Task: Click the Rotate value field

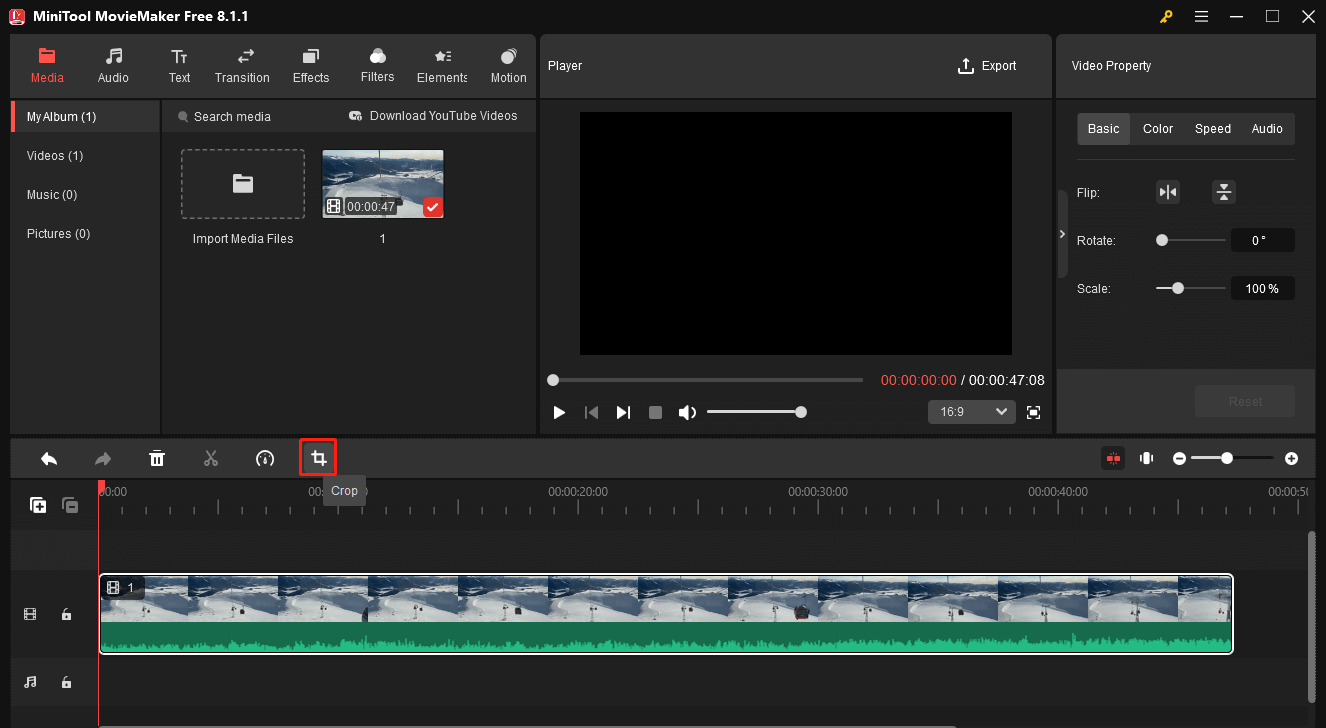Action: pos(1263,240)
